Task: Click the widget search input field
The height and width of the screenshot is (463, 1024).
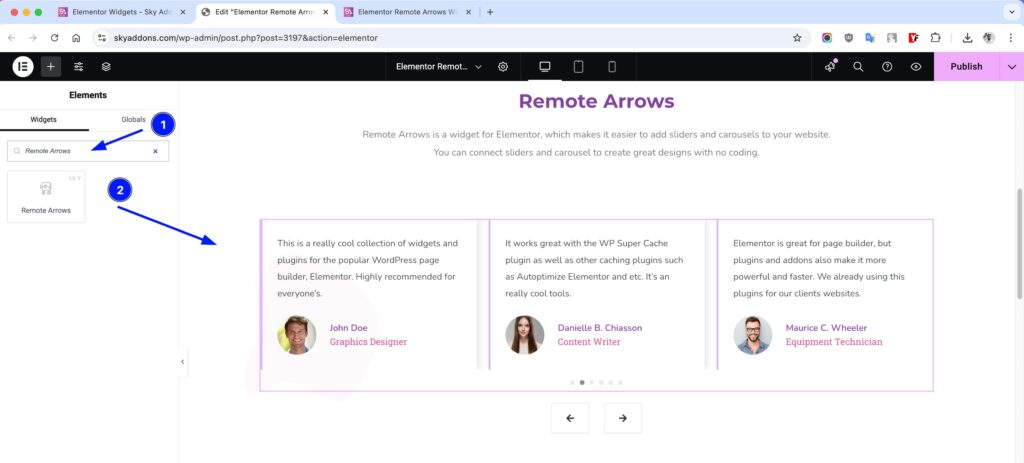Action: click(x=88, y=151)
